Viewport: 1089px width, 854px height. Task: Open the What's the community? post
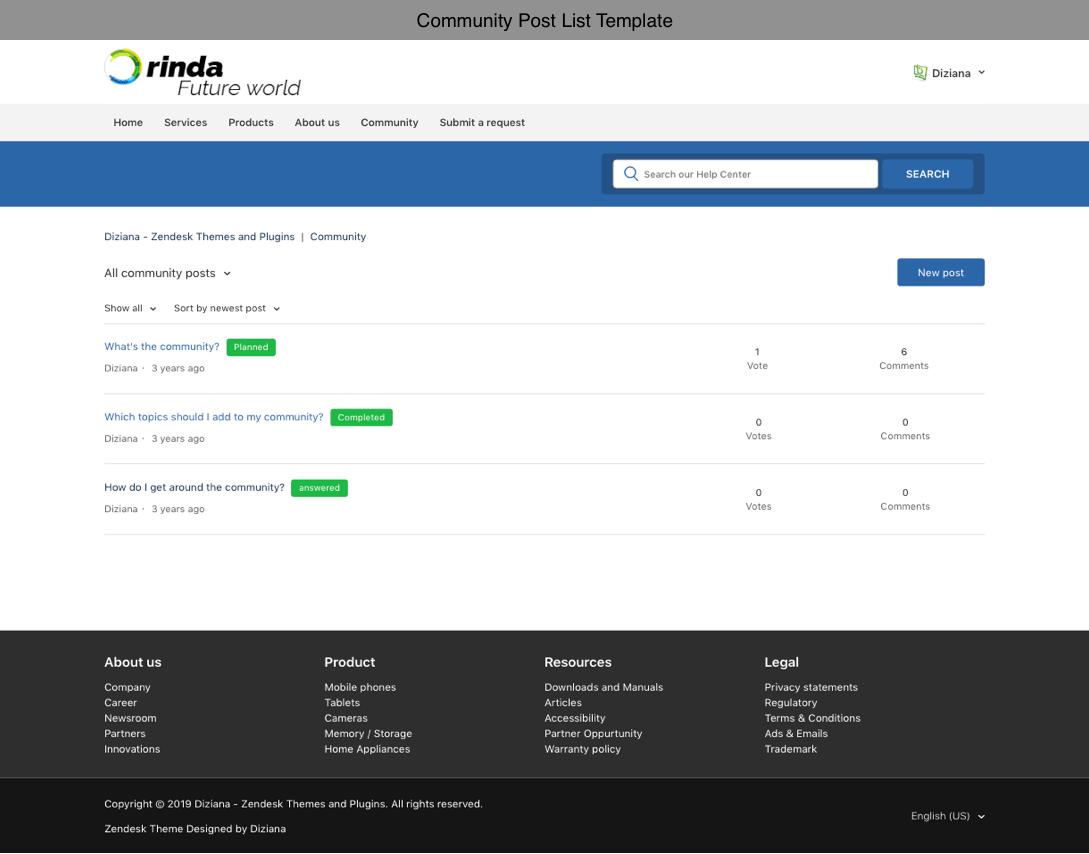point(162,347)
